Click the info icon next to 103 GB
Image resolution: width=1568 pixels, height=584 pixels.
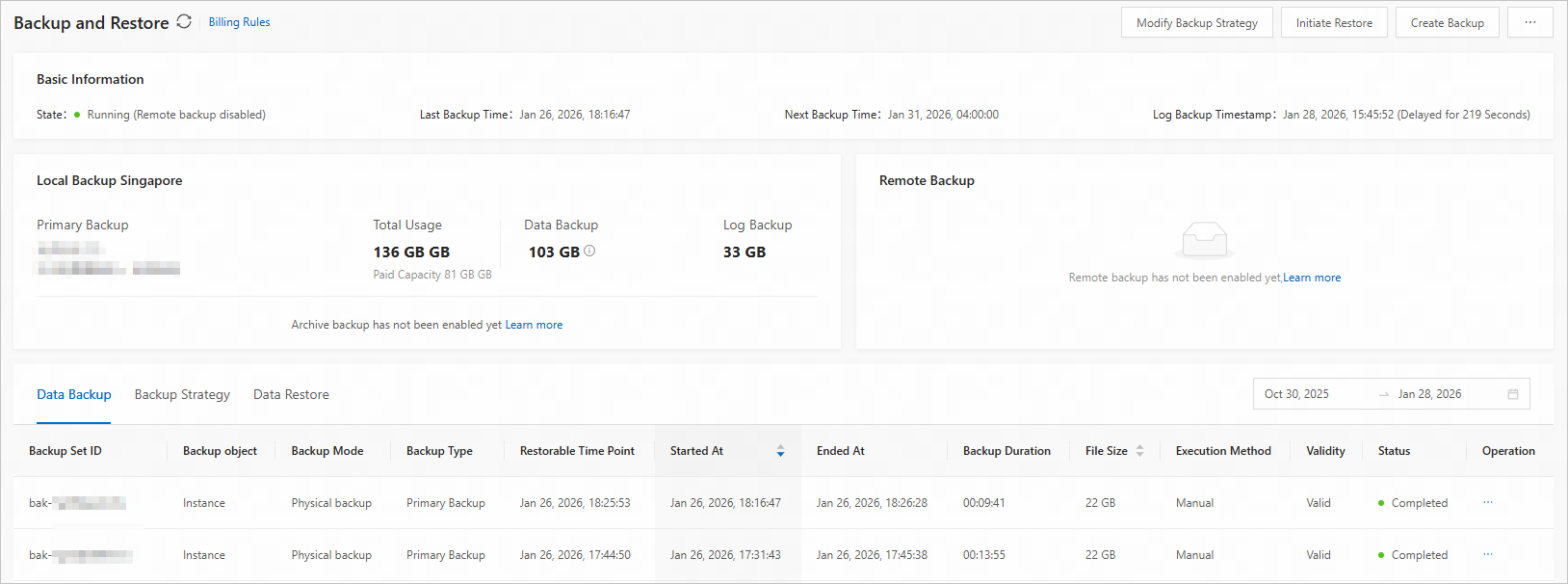point(589,252)
